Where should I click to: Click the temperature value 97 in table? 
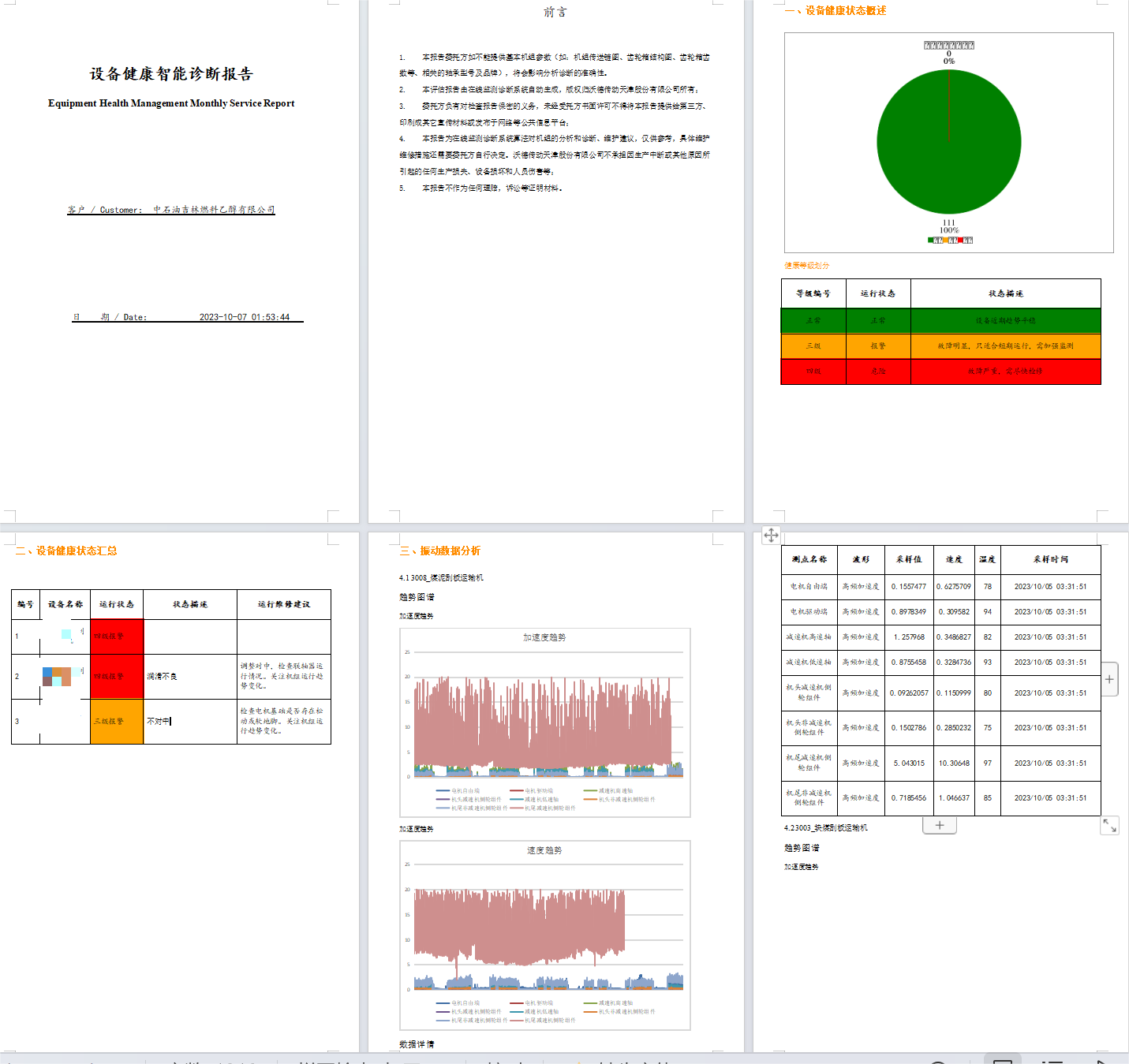tap(987, 763)
